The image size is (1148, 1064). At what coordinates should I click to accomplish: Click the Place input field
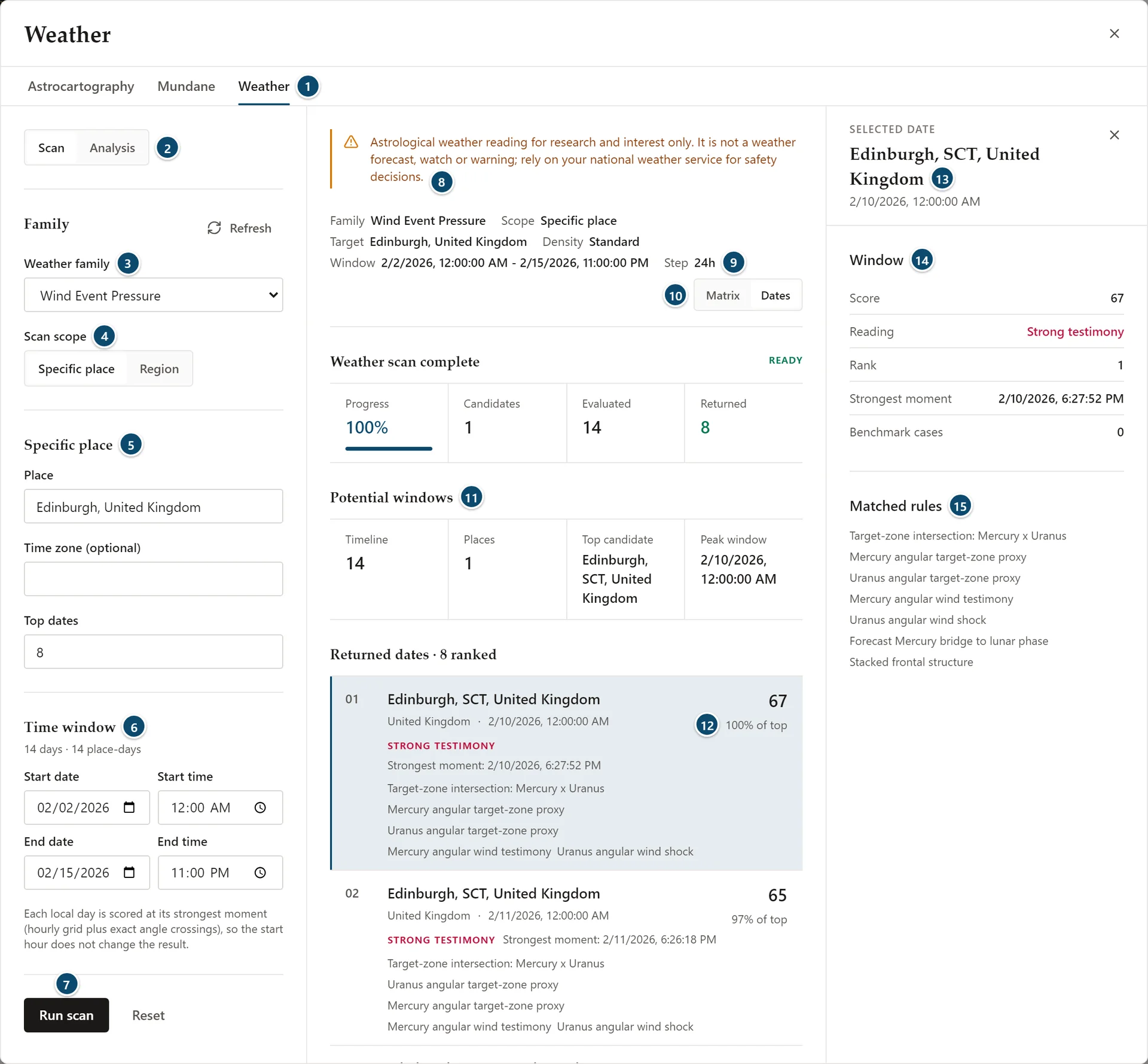(x=154, y=506)
